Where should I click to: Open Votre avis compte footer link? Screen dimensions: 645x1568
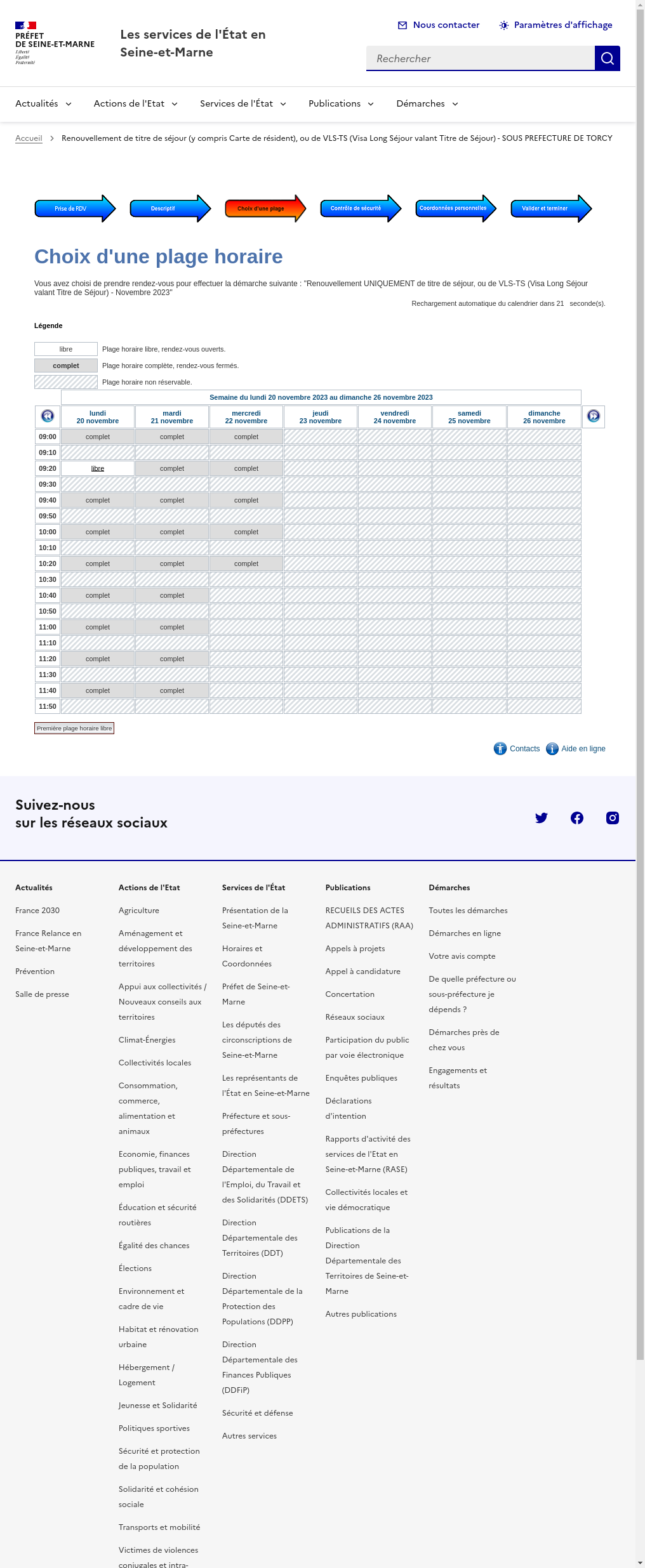(x=462, y=956)
